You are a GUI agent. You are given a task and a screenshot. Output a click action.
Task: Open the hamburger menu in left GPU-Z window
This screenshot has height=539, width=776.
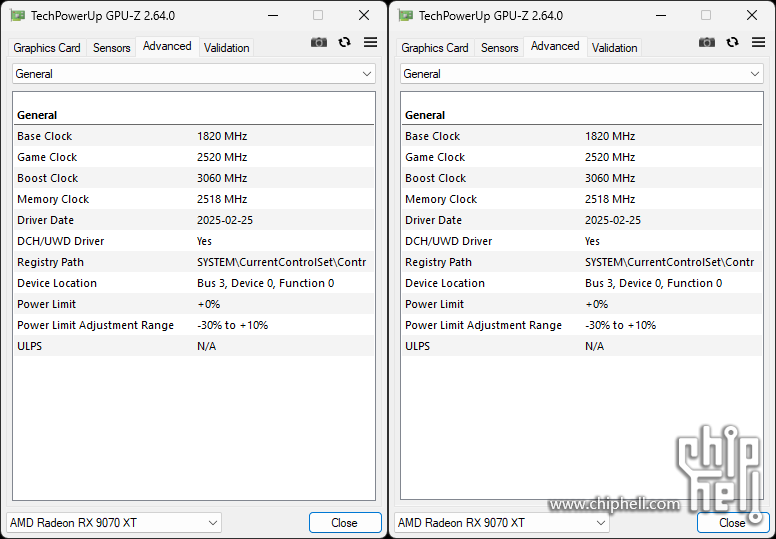[370, 43]
